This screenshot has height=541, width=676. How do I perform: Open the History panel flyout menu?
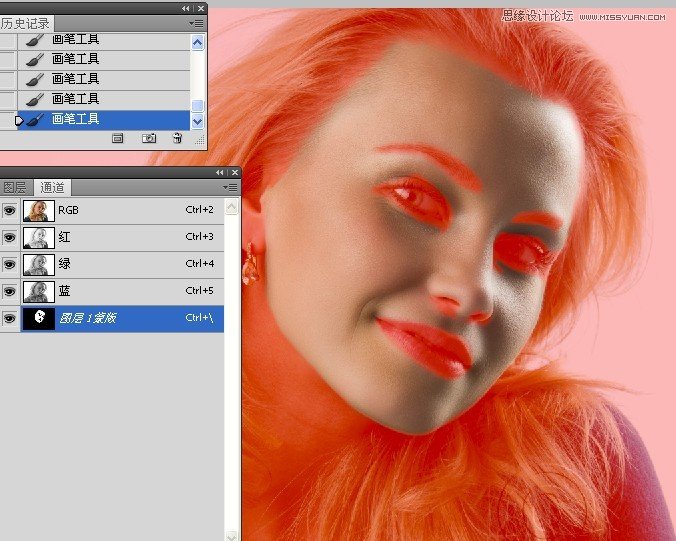pos(196,24)
